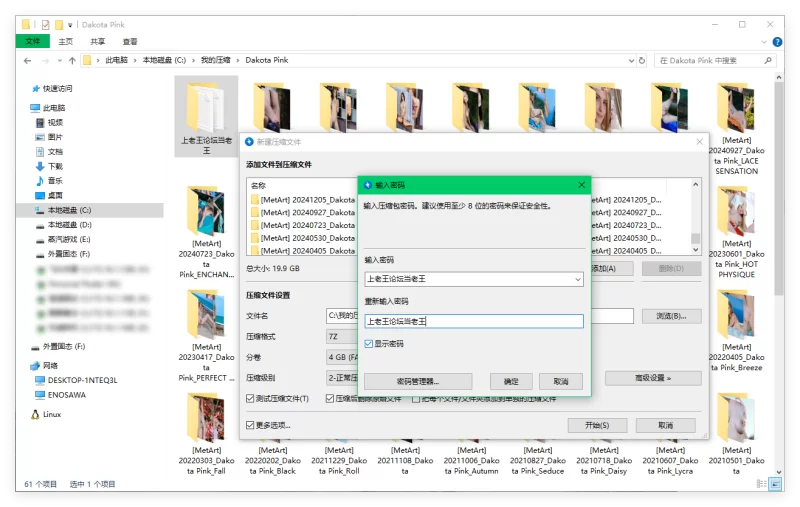Switch to large icons view in status bar
The image size is (800, 507).
click(x=776, y=484)
